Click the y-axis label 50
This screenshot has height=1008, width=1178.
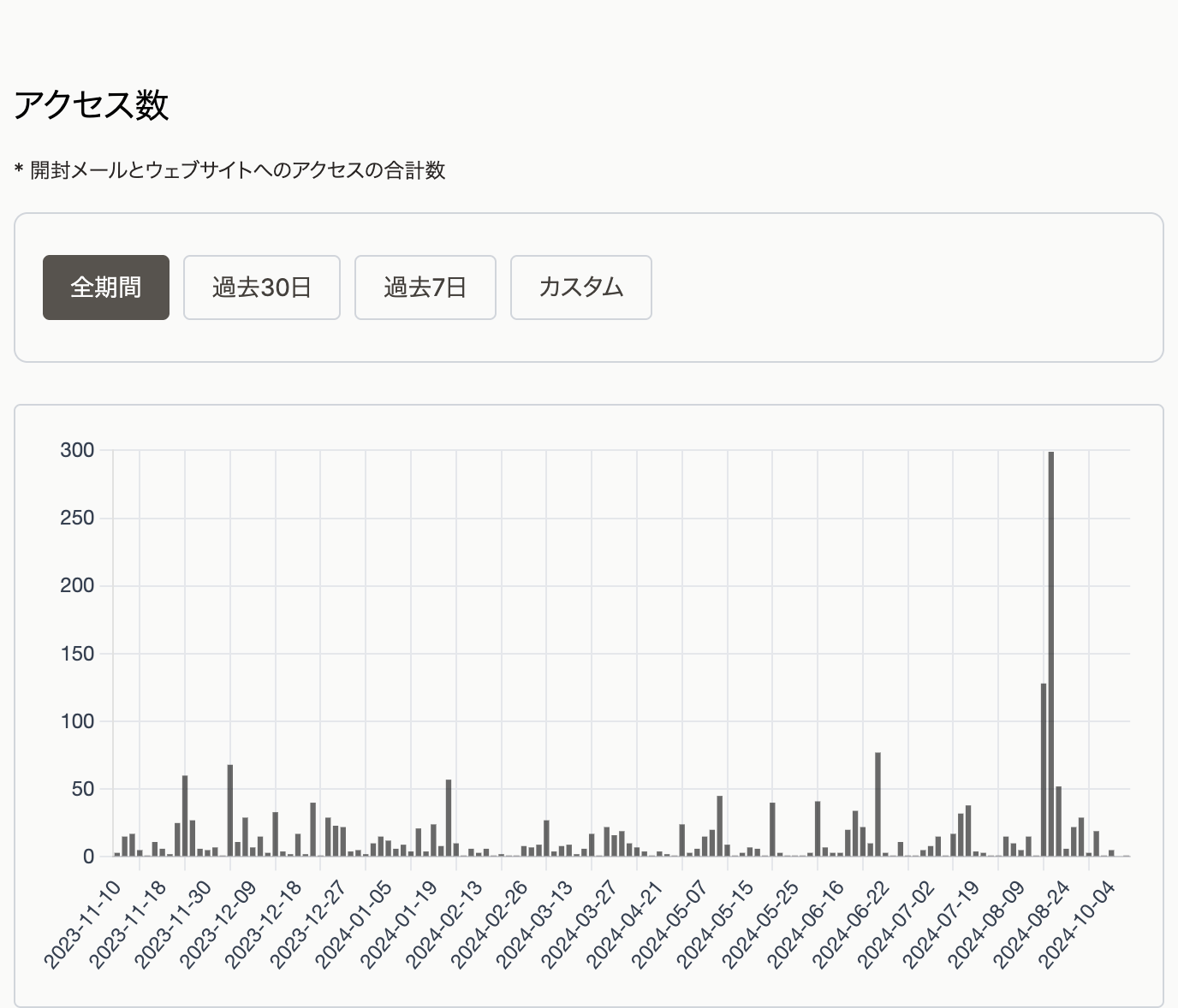(x=84, y=789)
